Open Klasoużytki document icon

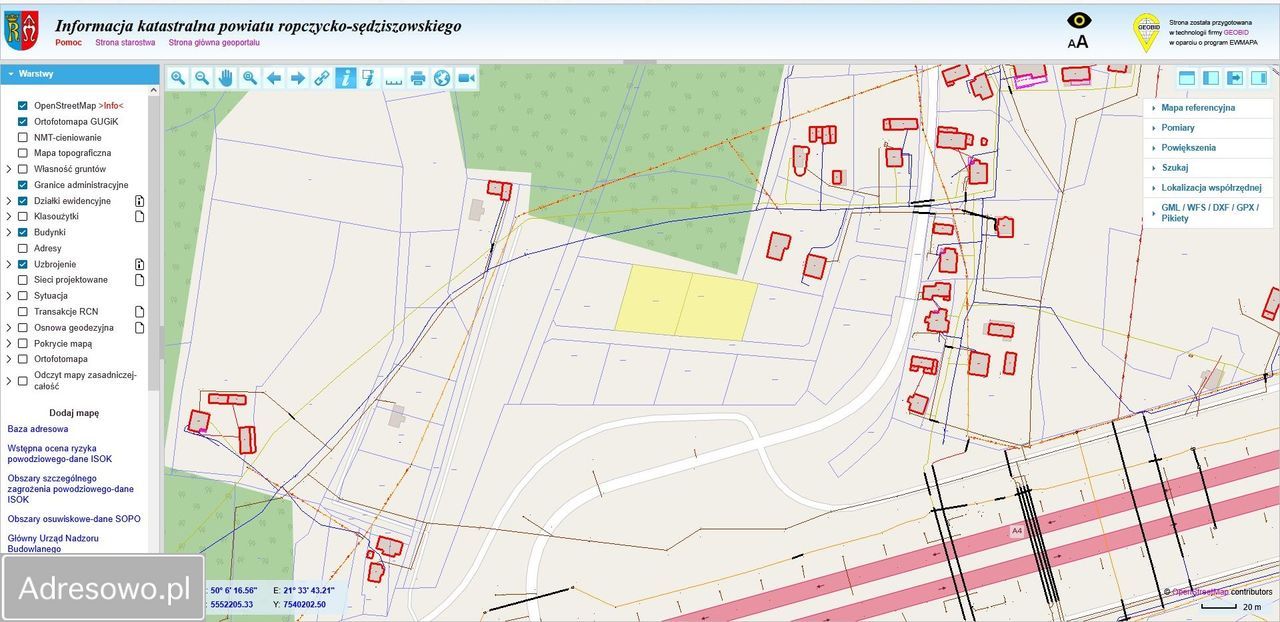click(x=140, y=216)
